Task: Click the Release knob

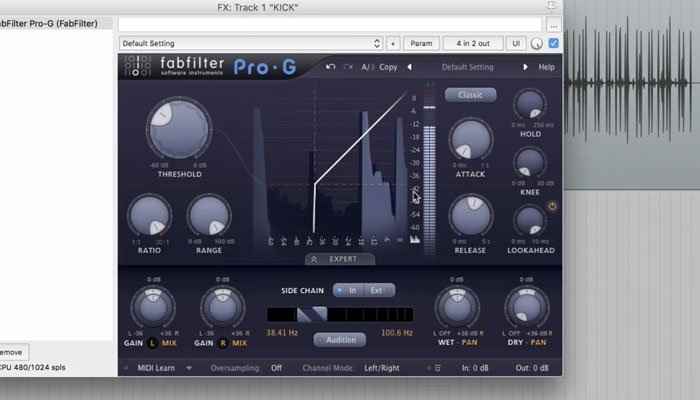Action: (x=471, y=215)
